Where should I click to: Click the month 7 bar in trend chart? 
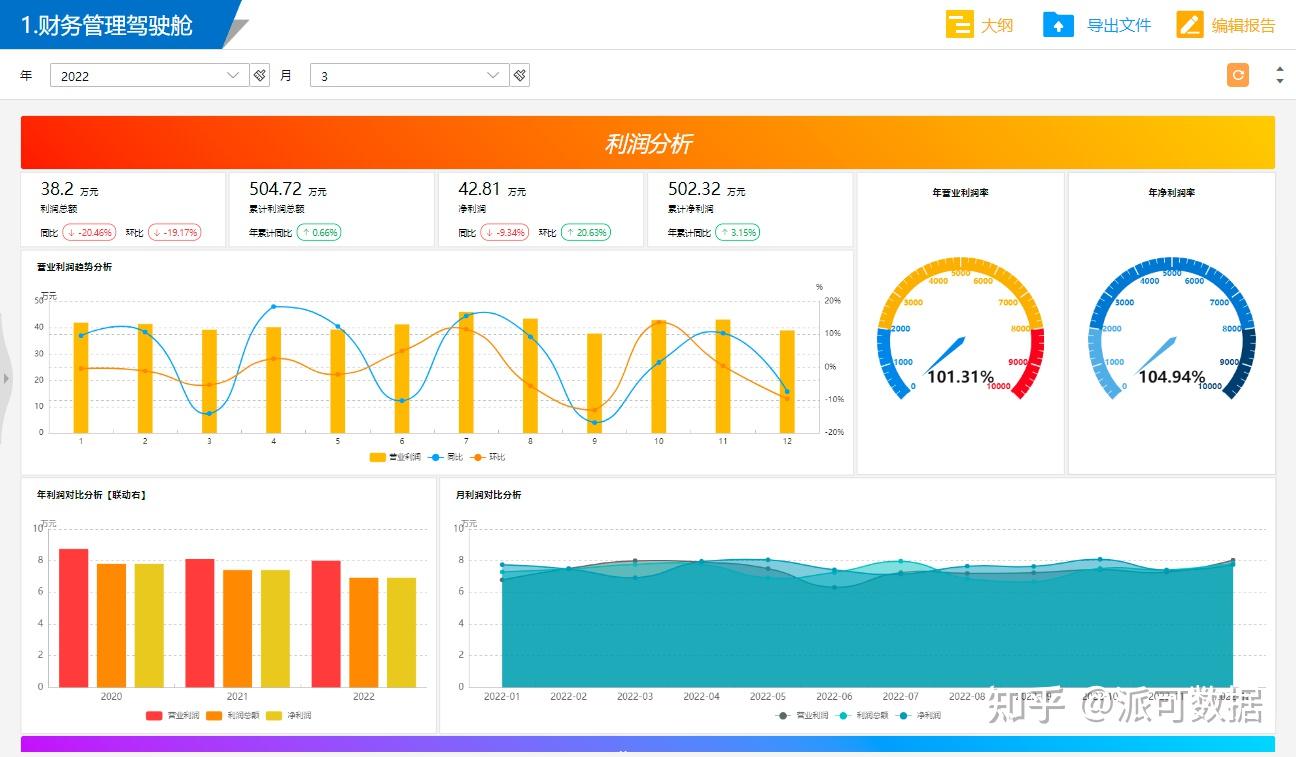466,372
